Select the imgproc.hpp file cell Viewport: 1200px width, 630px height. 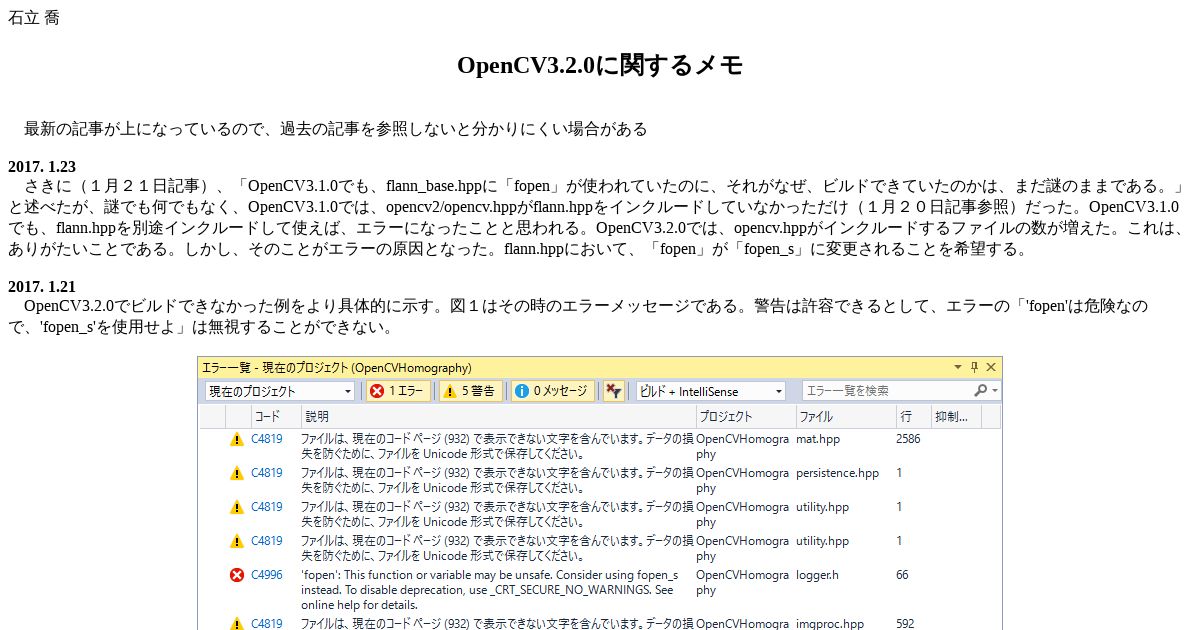click(829, 623)
